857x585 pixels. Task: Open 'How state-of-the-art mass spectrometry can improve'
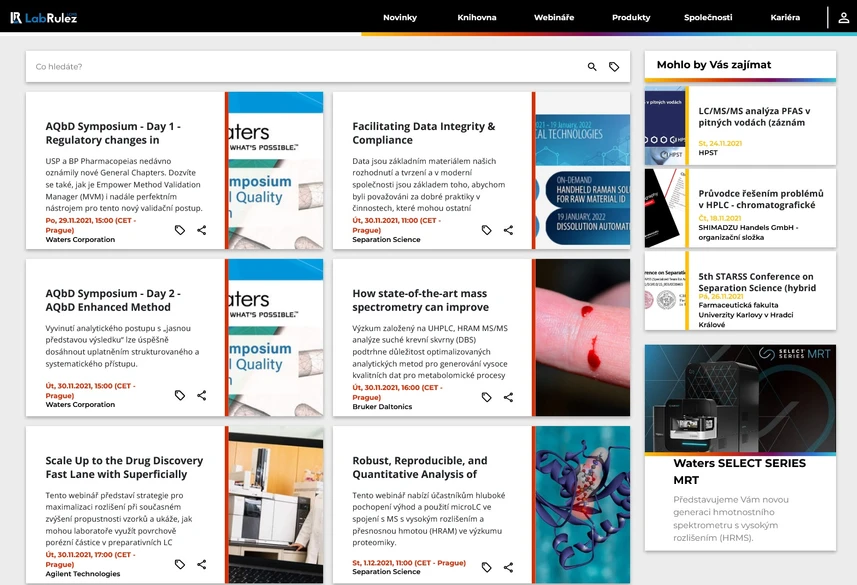(x=420, y=300)
